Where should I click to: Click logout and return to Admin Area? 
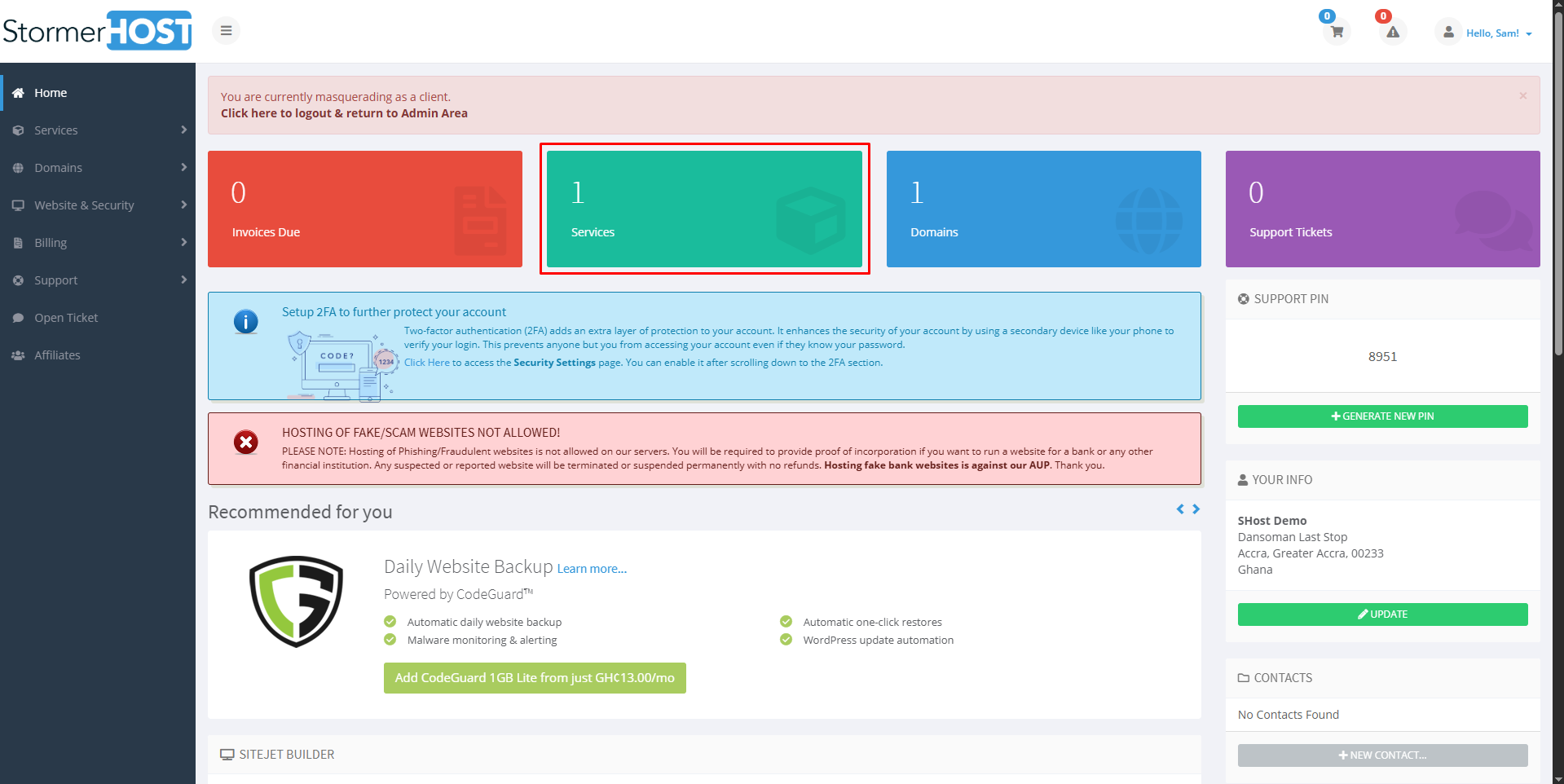coord(344,113)
